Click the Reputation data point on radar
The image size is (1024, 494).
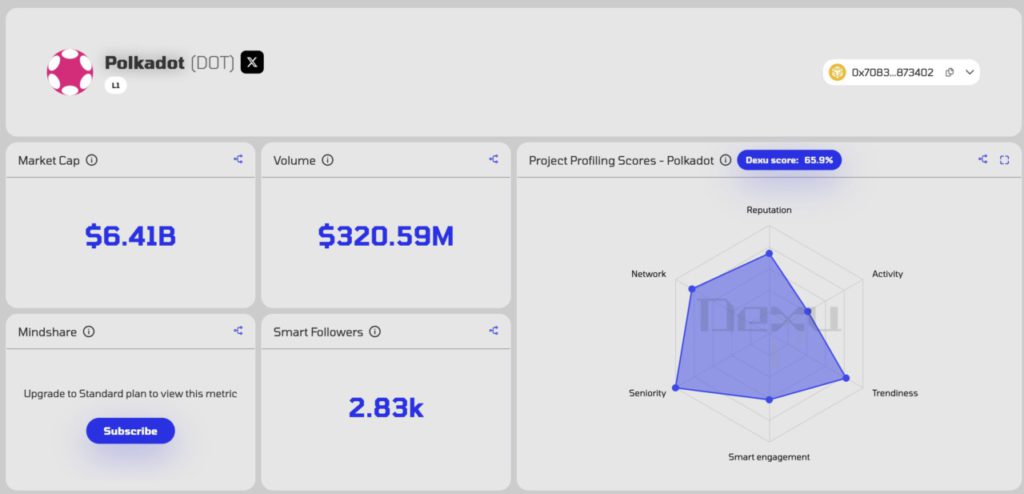pyautogui.click(x=769, y=253)
